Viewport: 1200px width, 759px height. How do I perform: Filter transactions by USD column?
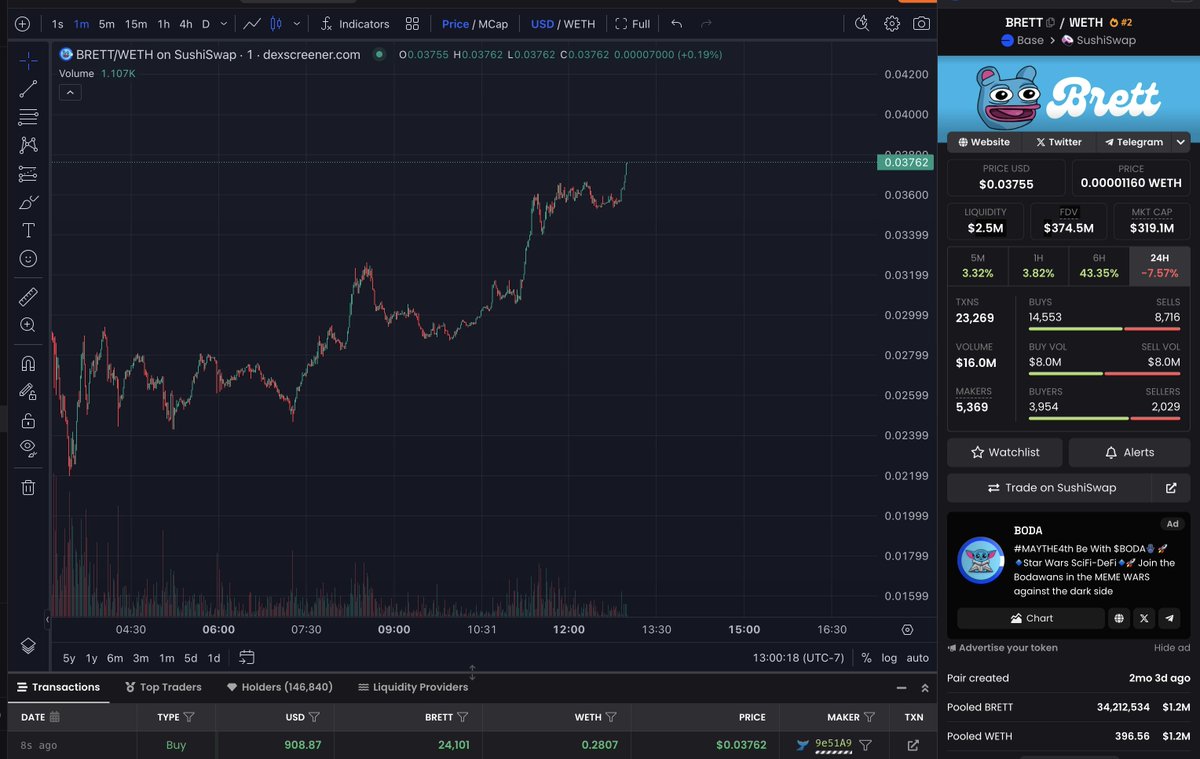(314, 717)
